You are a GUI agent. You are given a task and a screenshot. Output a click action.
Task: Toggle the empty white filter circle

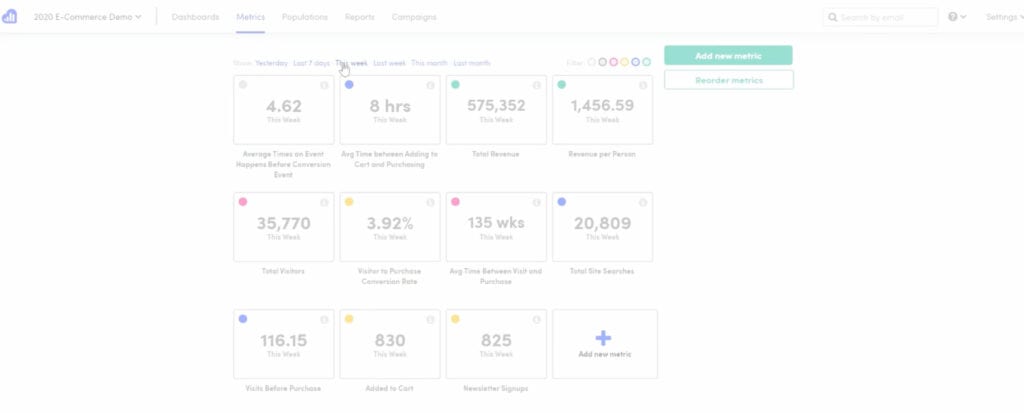coord(592,63)
